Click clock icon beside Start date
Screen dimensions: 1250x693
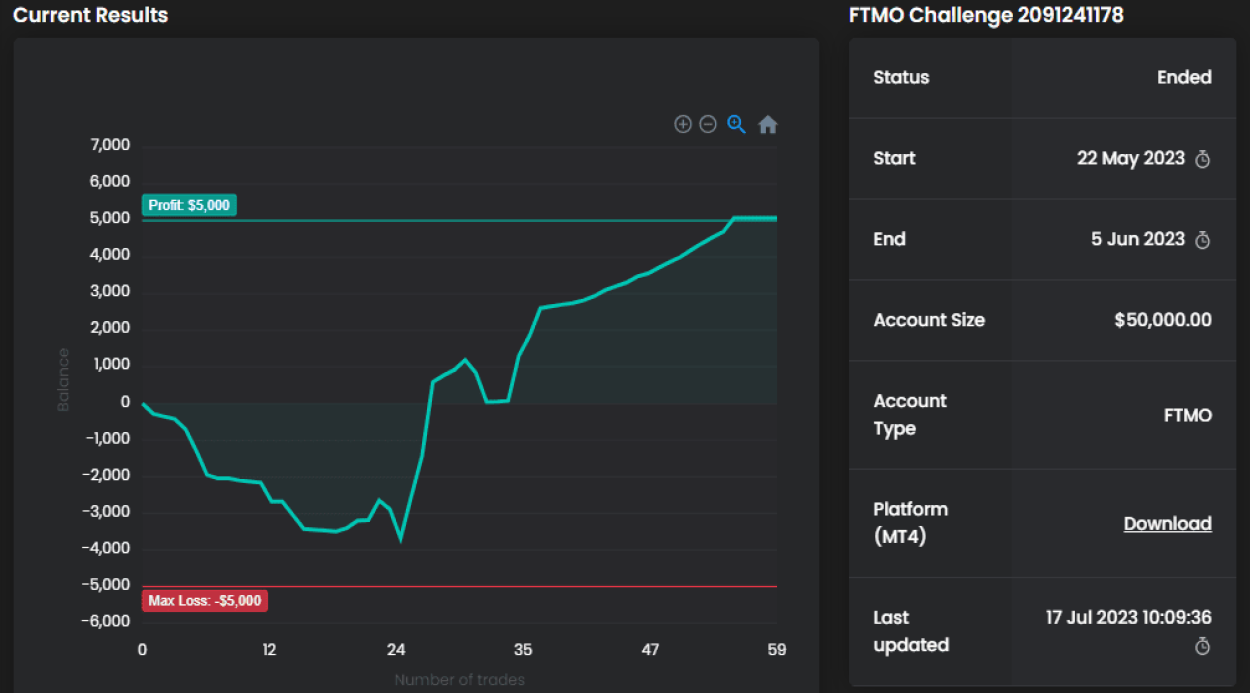(1203, 159)
